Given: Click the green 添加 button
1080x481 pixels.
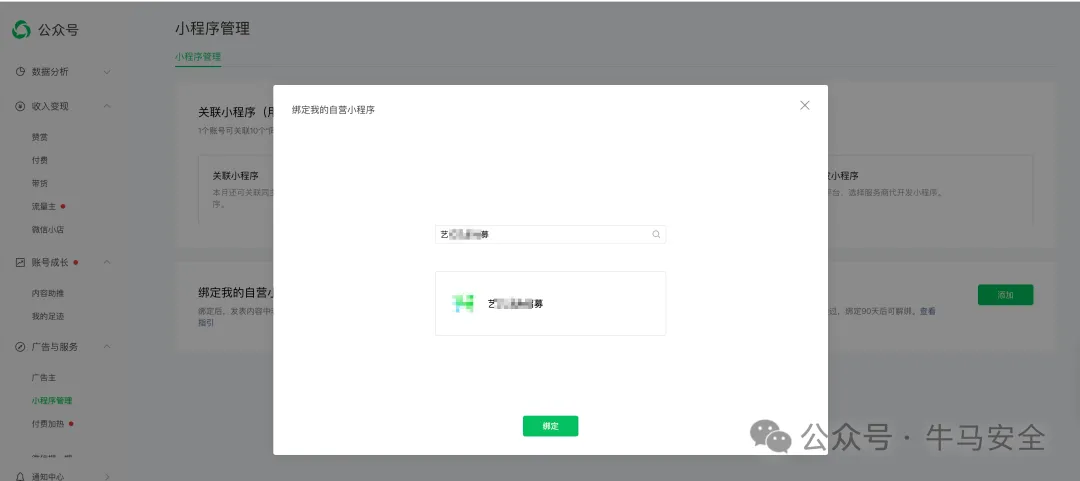Looking at the screenshot, I should point(1005,295).
